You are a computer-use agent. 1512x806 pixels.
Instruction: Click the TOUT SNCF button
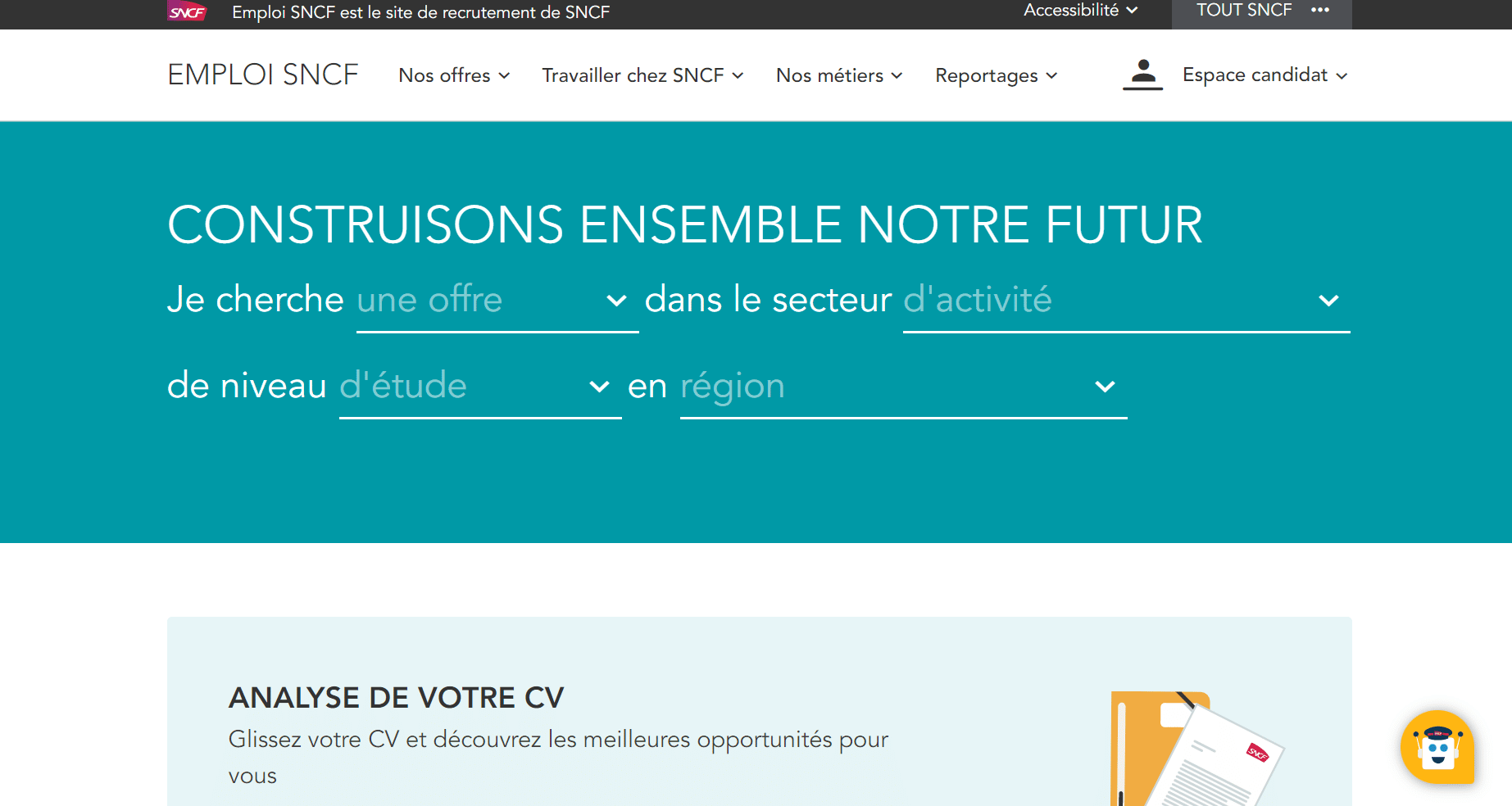click(1244, 11)
